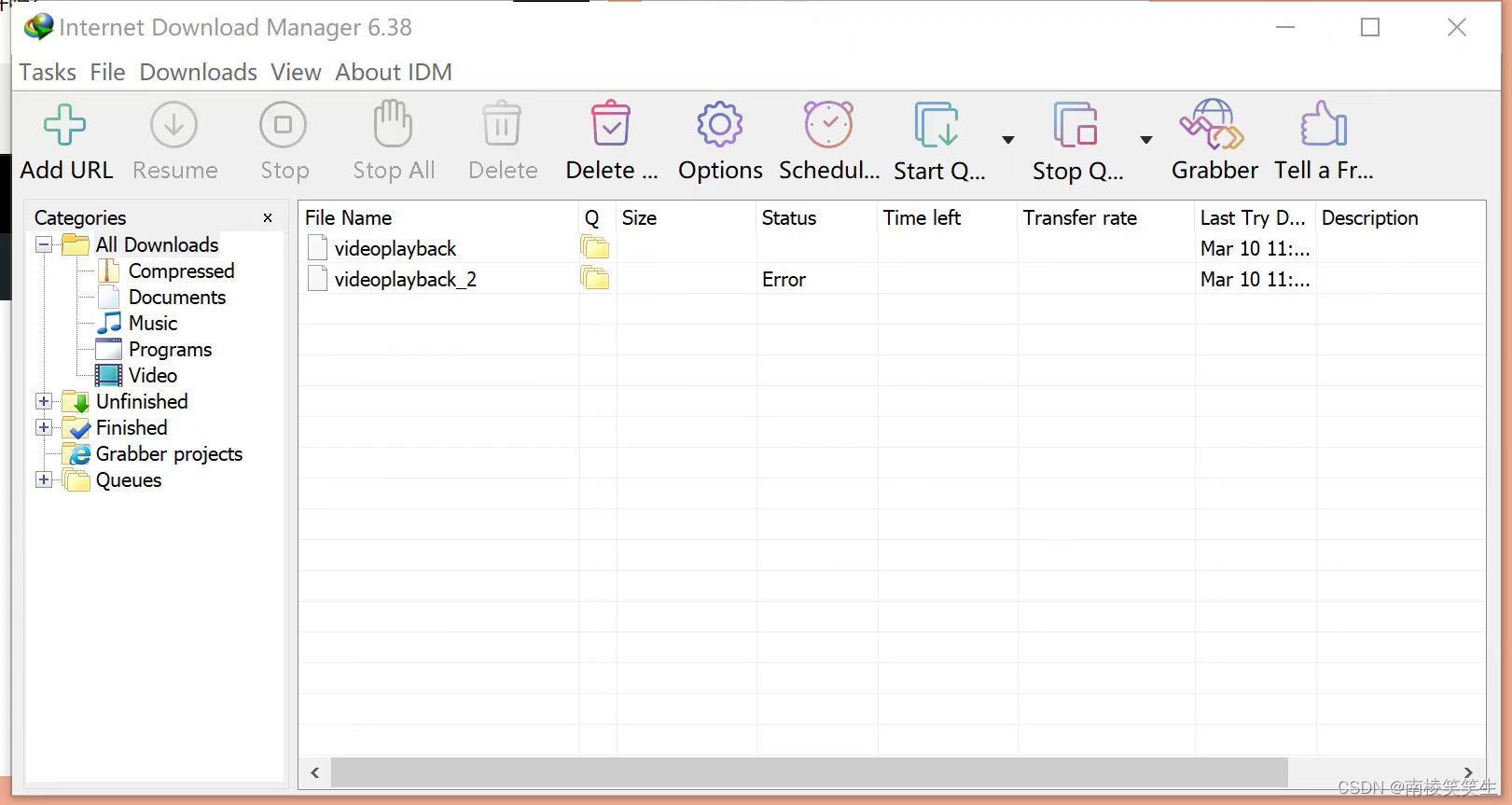Open the Downloads menu
The image size is (1512, 805).
(198, 72)
